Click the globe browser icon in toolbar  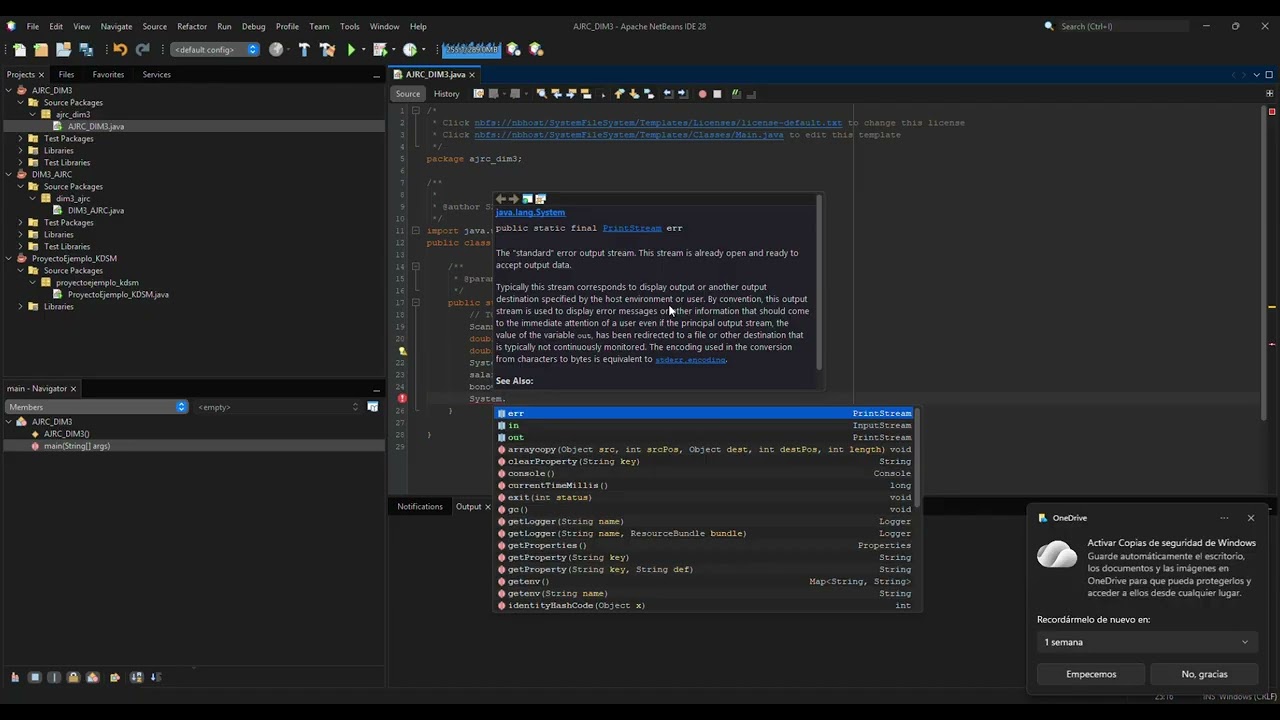pos(276,49)
